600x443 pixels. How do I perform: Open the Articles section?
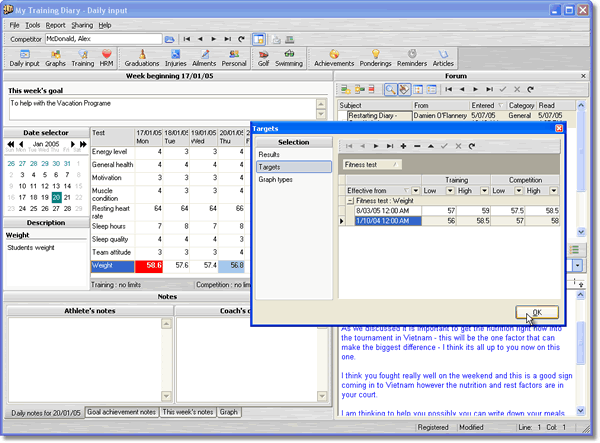click(x=443, y=59)
